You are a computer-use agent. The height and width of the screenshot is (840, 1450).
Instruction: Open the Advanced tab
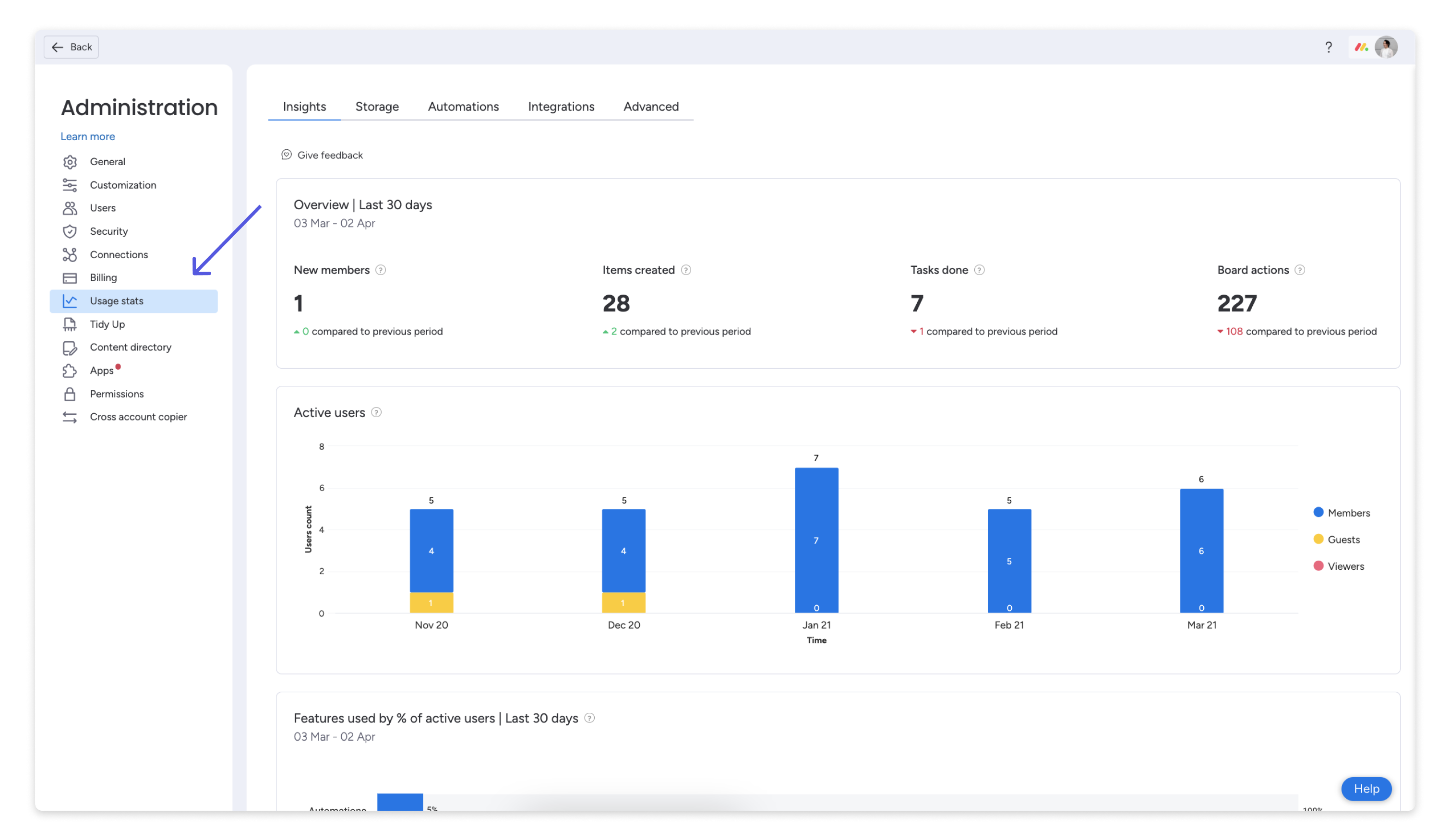651,107
